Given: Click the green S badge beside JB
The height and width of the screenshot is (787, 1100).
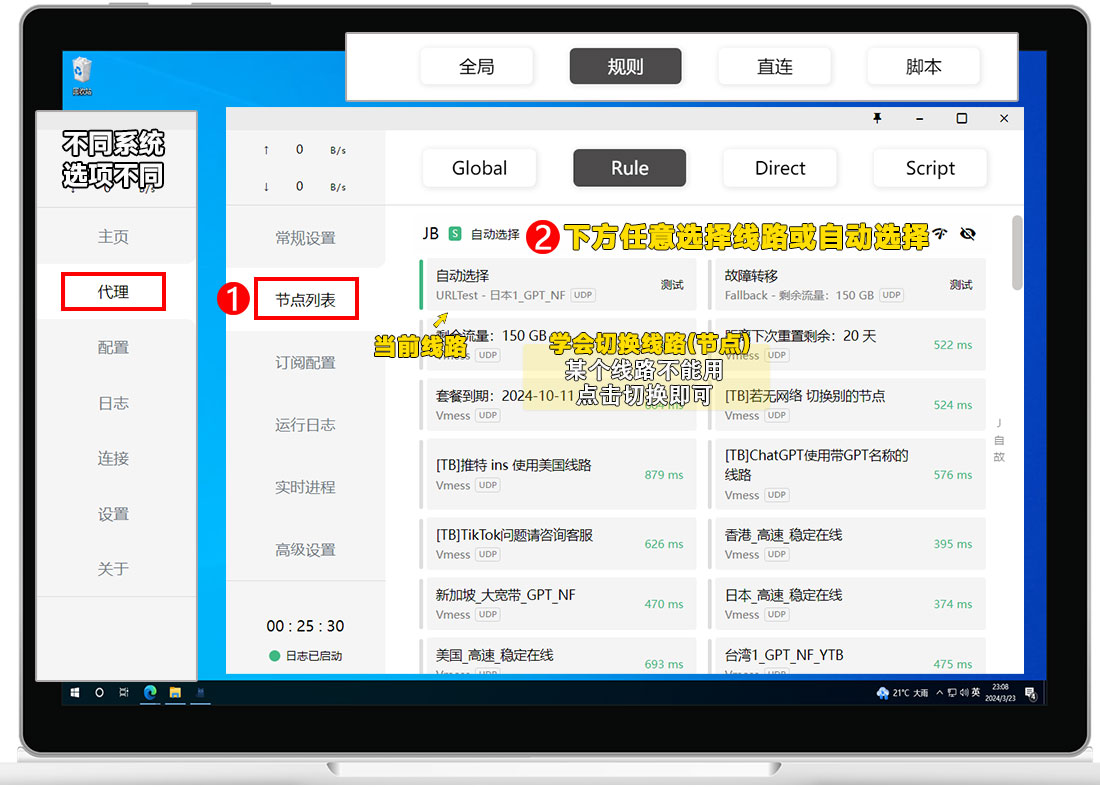Looking at the screenshot, I should pyautogui.click(x=455, y=234).
